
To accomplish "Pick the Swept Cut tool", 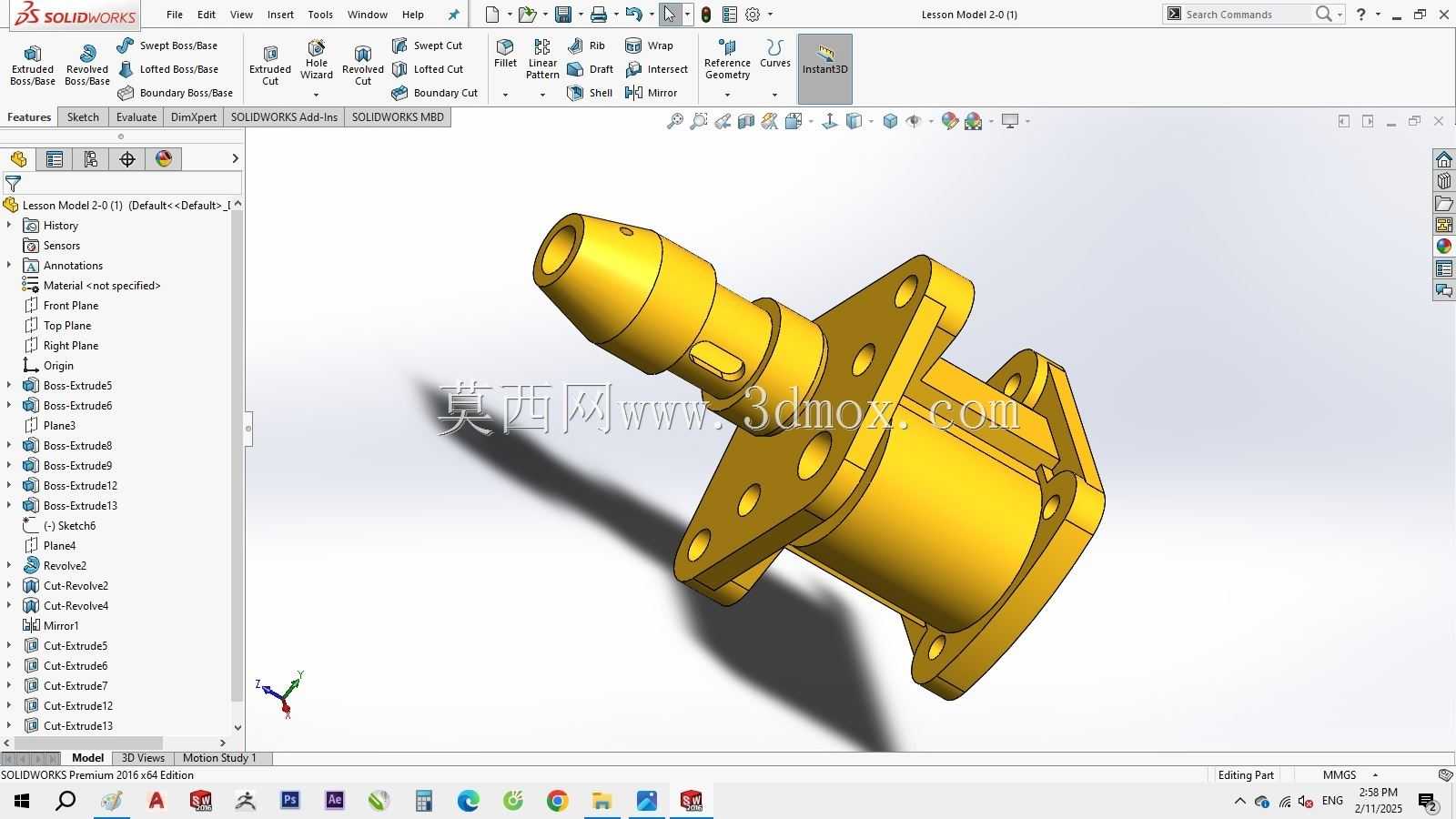I will point(428,45).
